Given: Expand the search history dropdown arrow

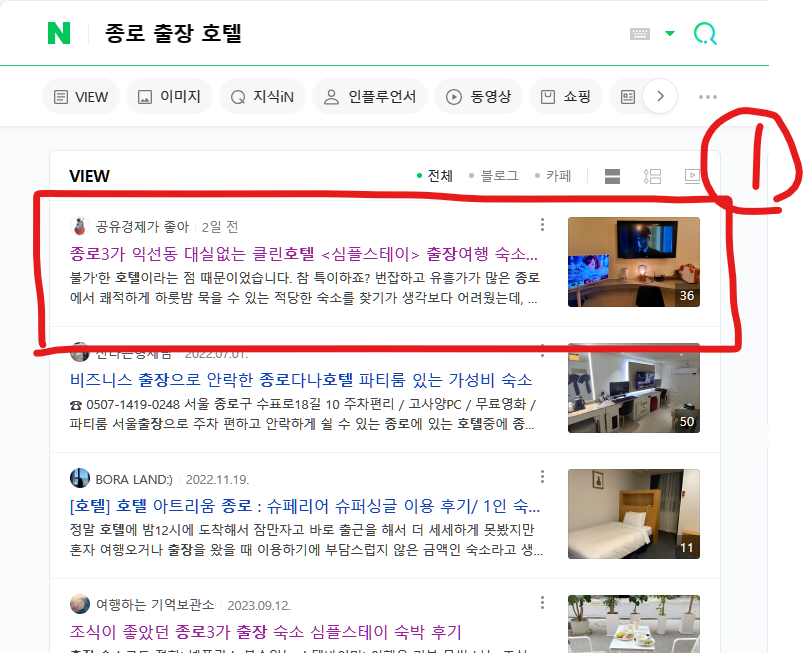Looking at the screenshot, I should 669,33.
